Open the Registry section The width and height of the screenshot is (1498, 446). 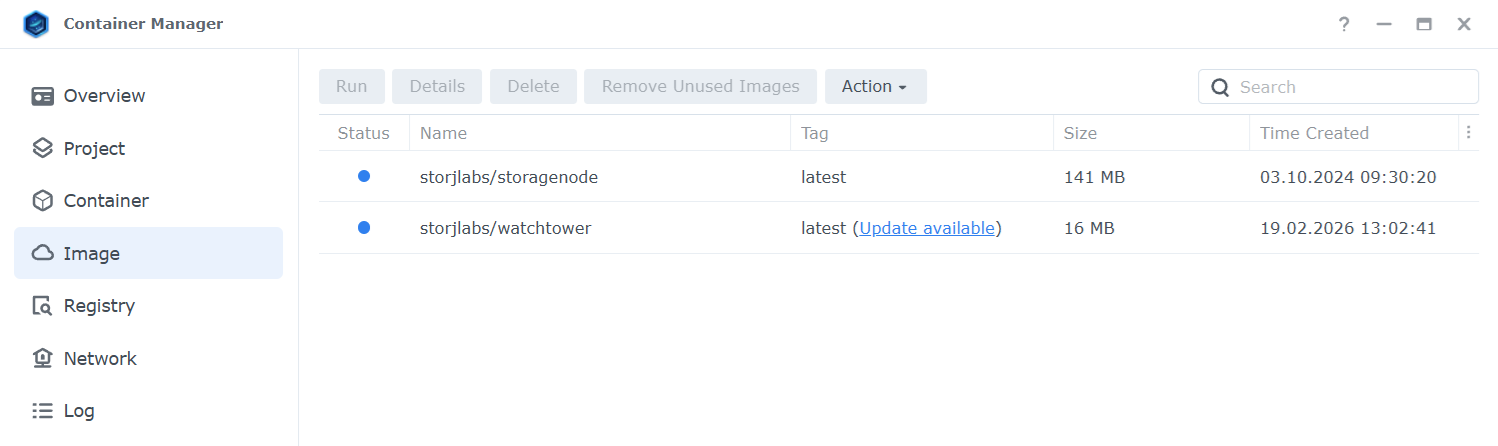[x=99, y=306]
